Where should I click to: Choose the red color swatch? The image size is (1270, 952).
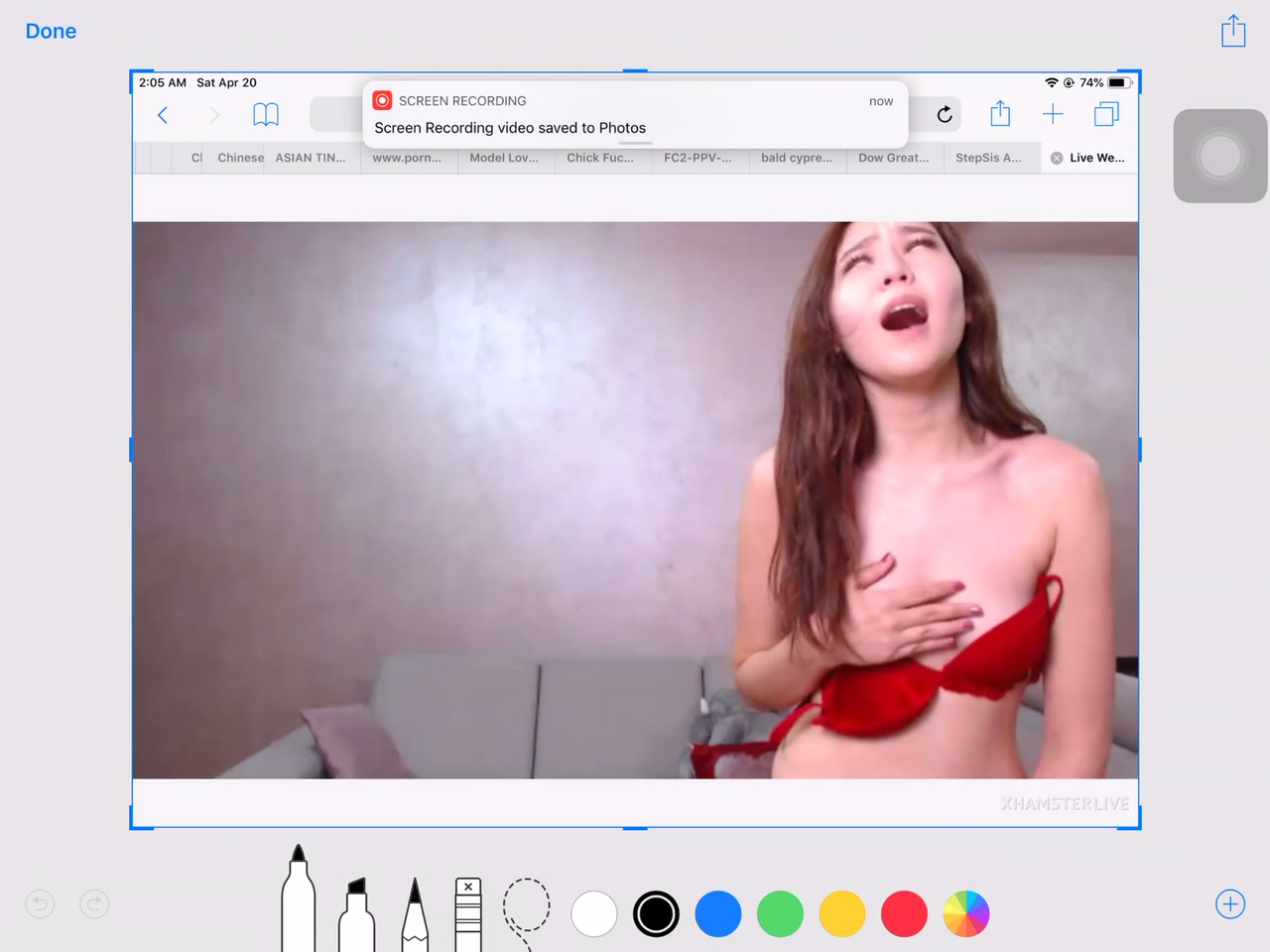(904, 913)
